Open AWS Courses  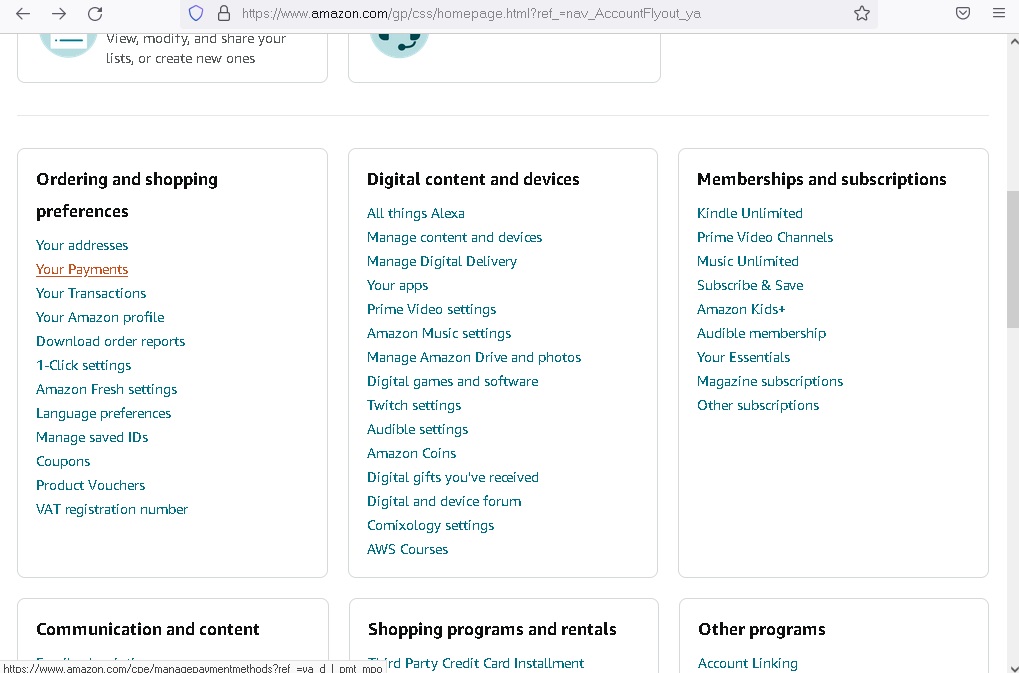click(407, 550)
